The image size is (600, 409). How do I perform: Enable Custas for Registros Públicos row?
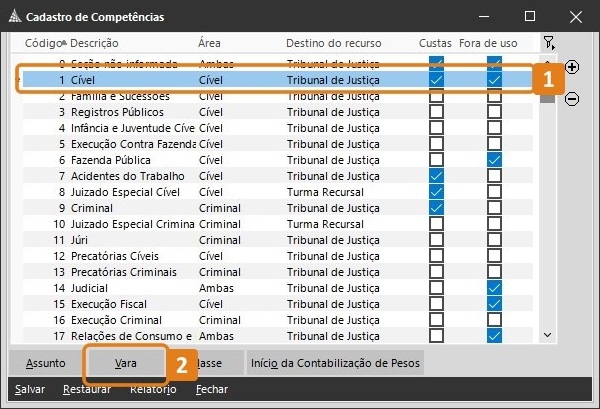click(x=436, y=112)
